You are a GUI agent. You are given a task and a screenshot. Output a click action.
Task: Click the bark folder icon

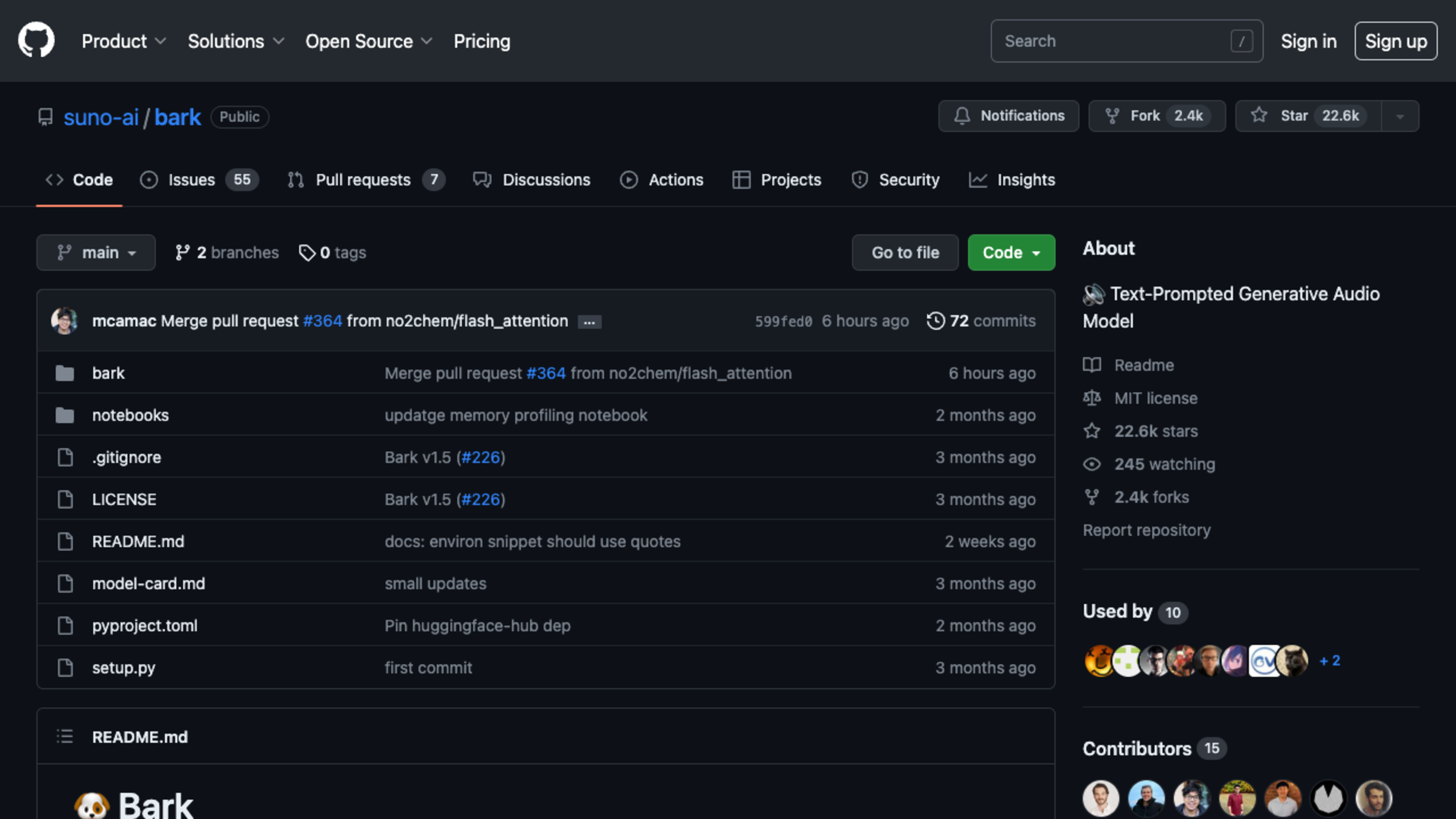coord(65,373)
